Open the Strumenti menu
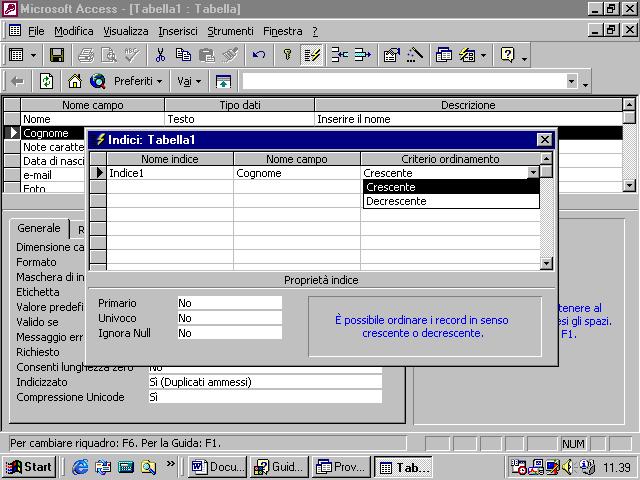 [x=230, y=31]
